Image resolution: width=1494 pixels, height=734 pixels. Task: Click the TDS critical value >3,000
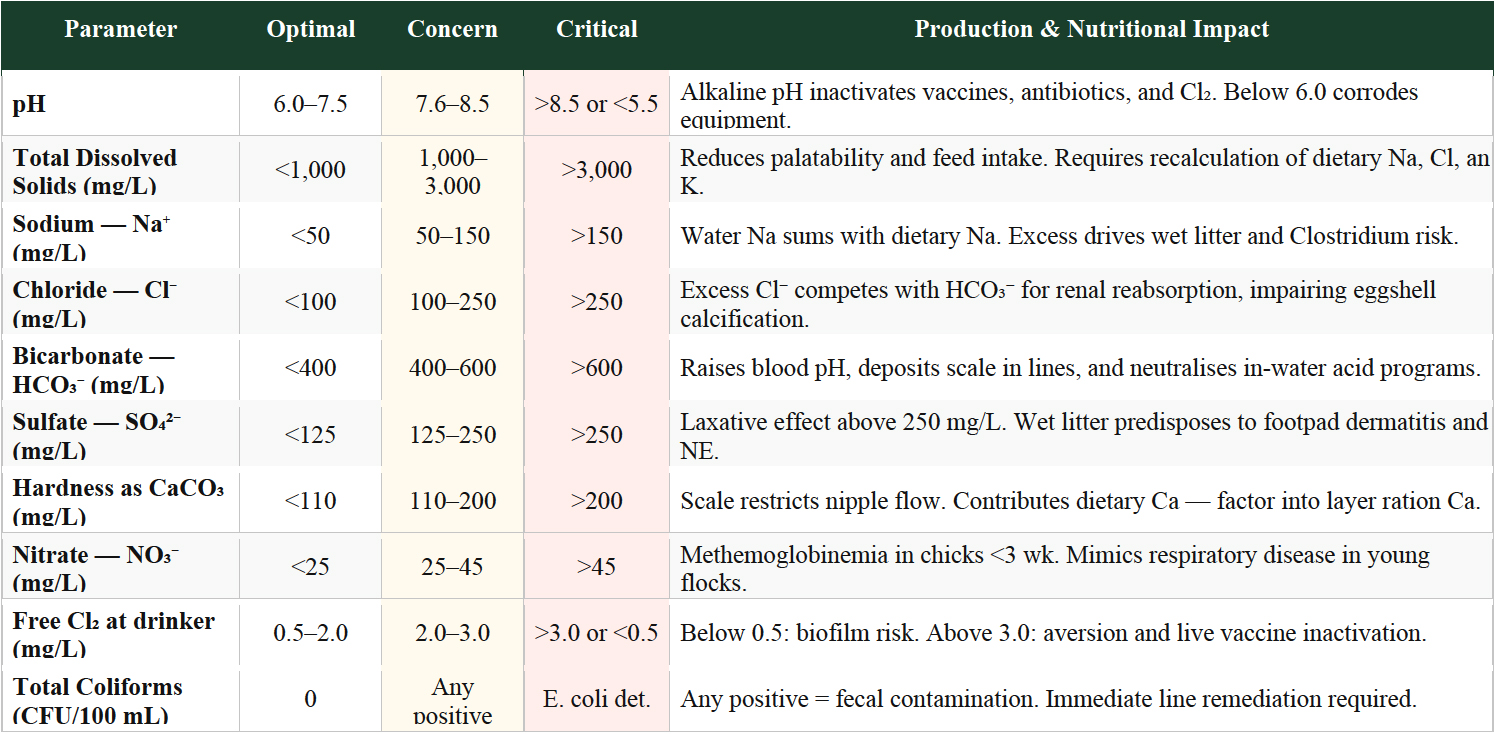coord(597,171)
